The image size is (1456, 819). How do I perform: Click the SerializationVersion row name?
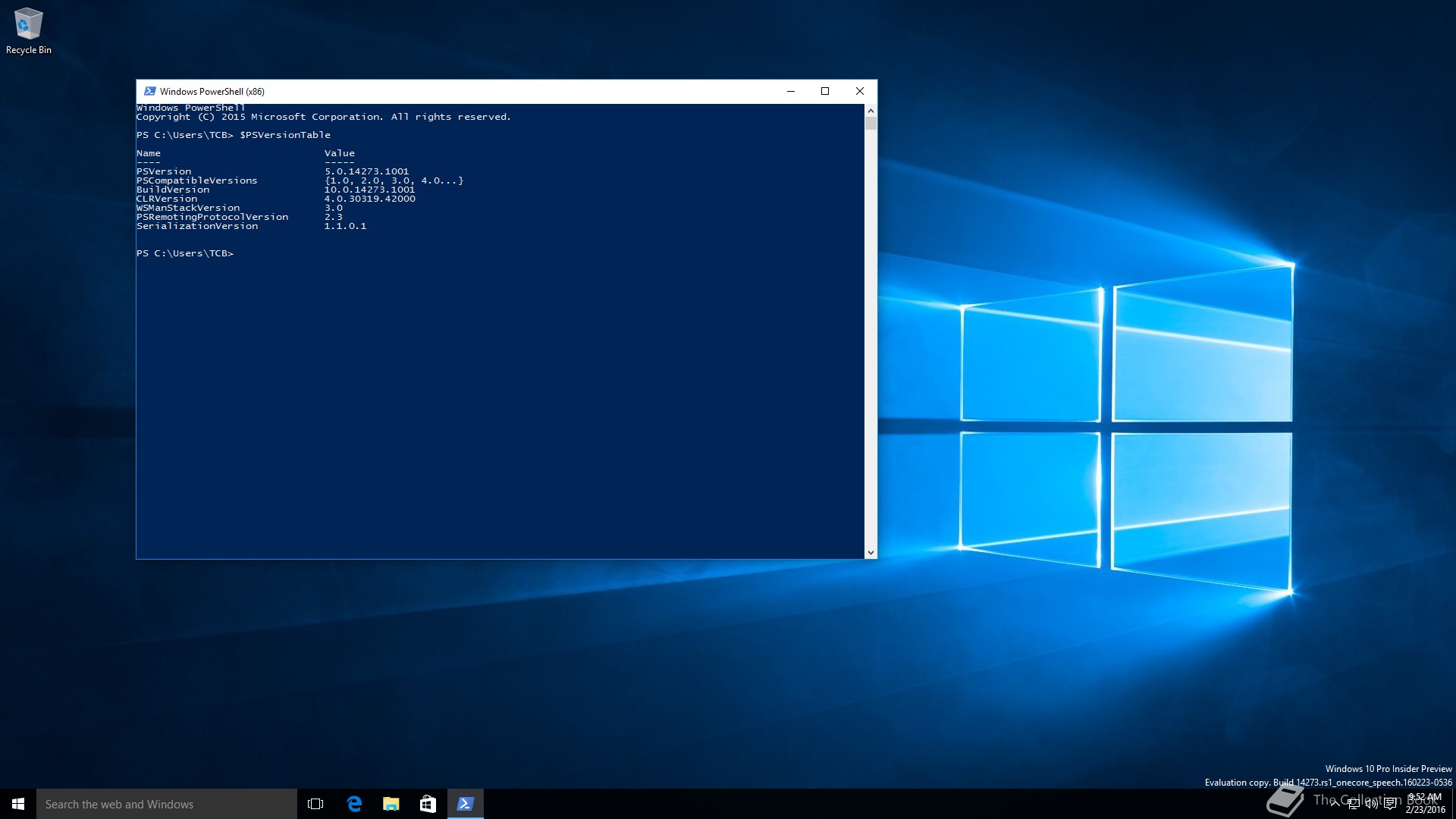[x=197, y=226]
